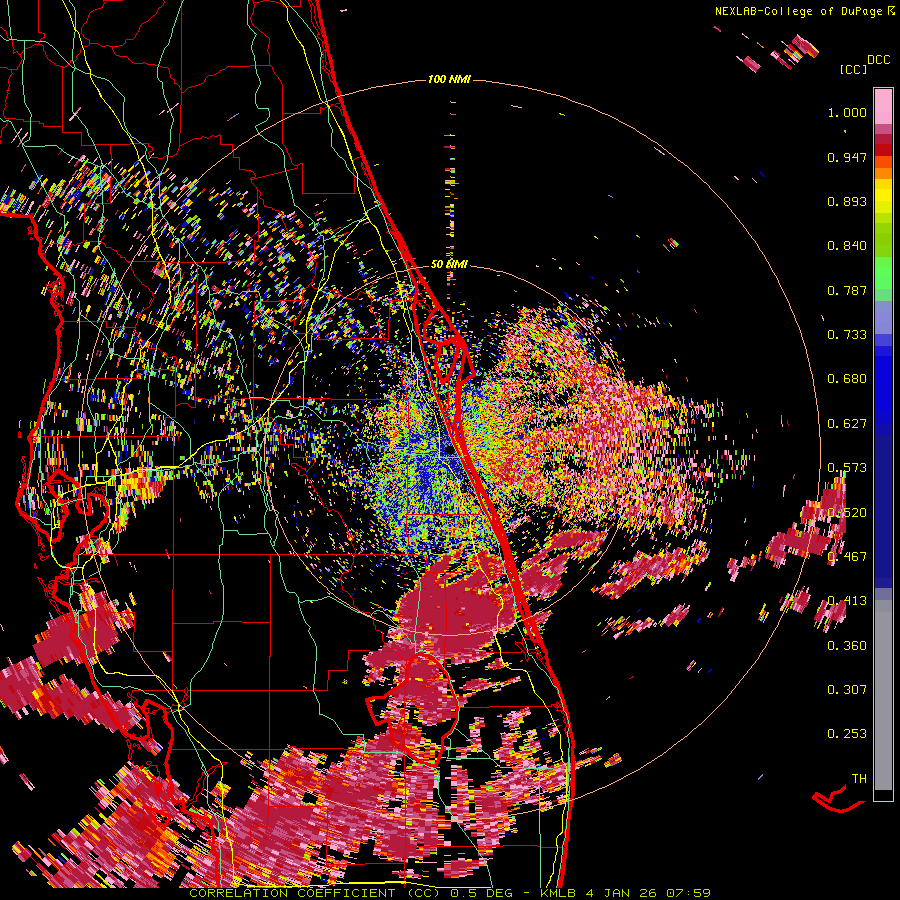The image size is (900, 900).
Task: Select the 0.413 scale value
Action: [847, 601]
